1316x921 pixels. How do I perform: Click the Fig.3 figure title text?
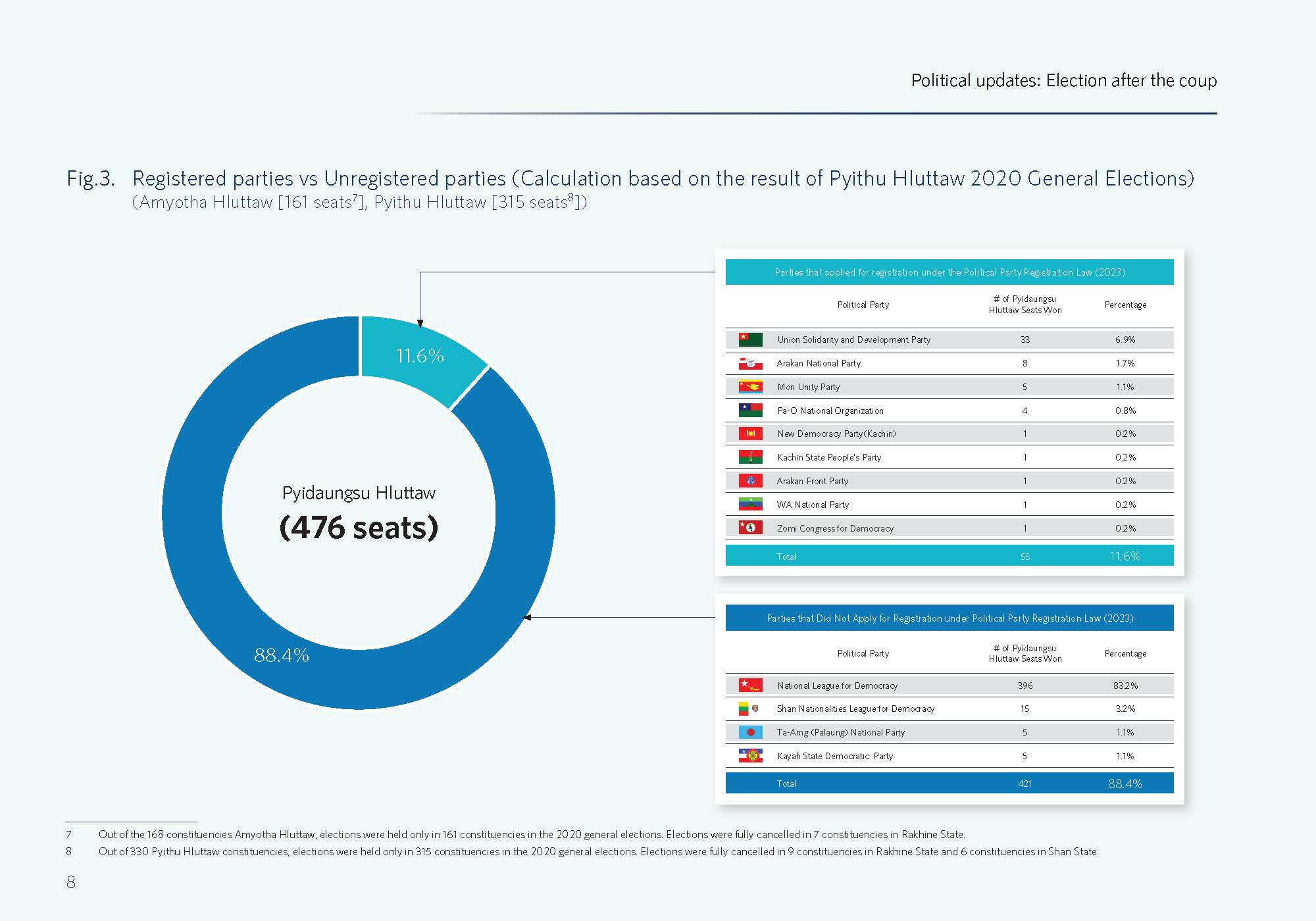click(x=630, y=178)
